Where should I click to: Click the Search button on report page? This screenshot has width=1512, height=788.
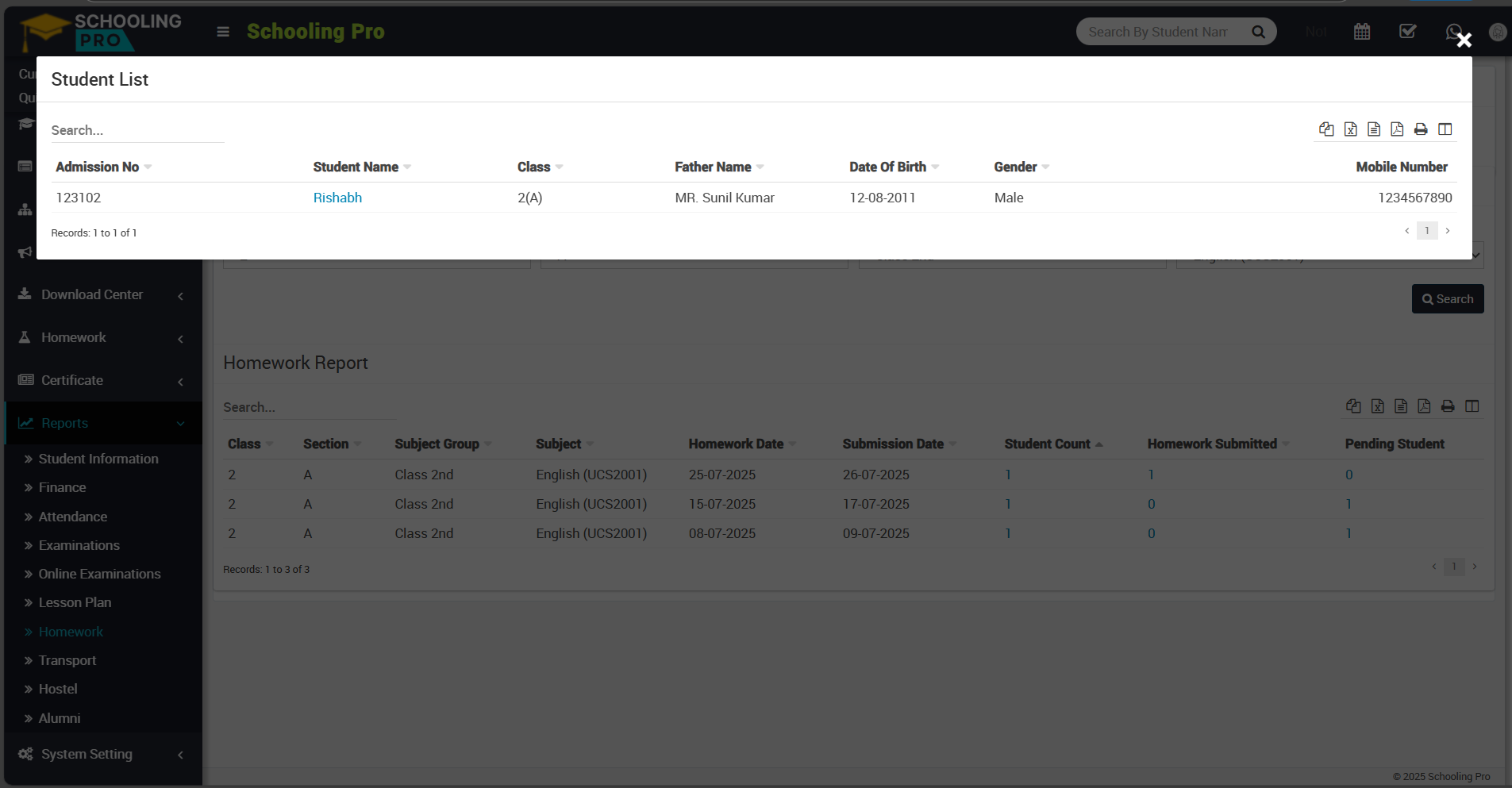(1448, 299)
